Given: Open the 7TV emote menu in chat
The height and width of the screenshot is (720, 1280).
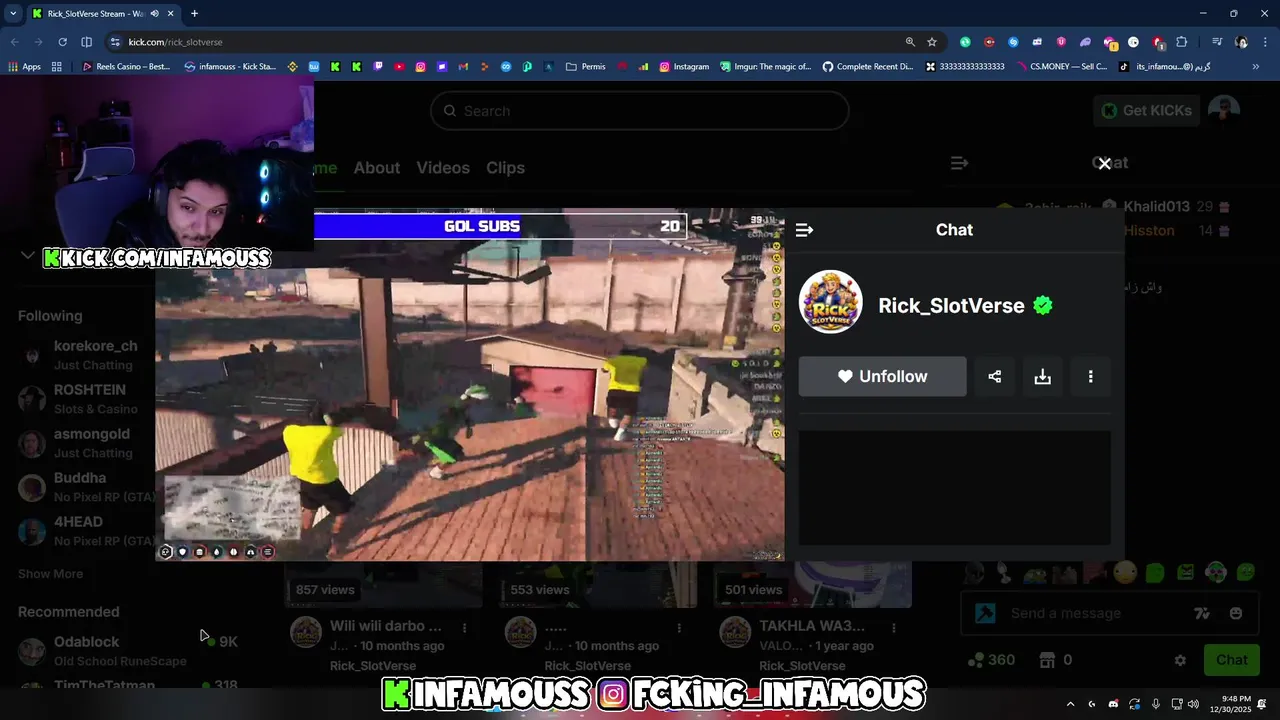Looking at the screenshot, I should (x=1202, y=613).
